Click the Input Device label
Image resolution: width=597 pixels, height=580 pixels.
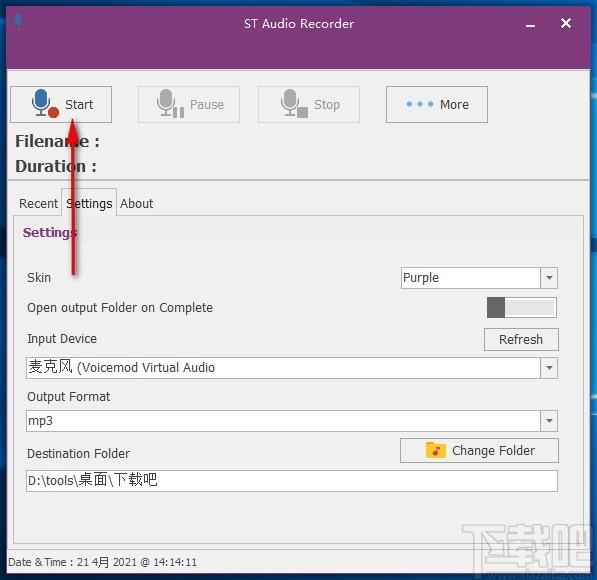[x=62, y=339]
